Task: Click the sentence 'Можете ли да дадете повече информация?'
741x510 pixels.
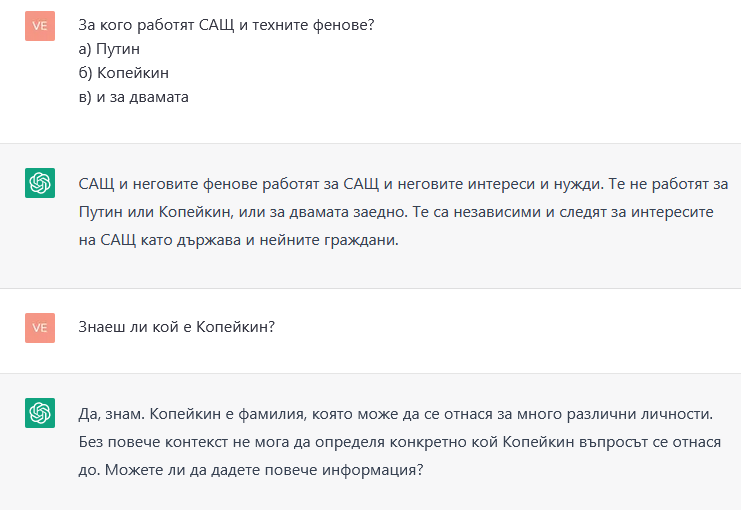Action: [x=264, y=470]
